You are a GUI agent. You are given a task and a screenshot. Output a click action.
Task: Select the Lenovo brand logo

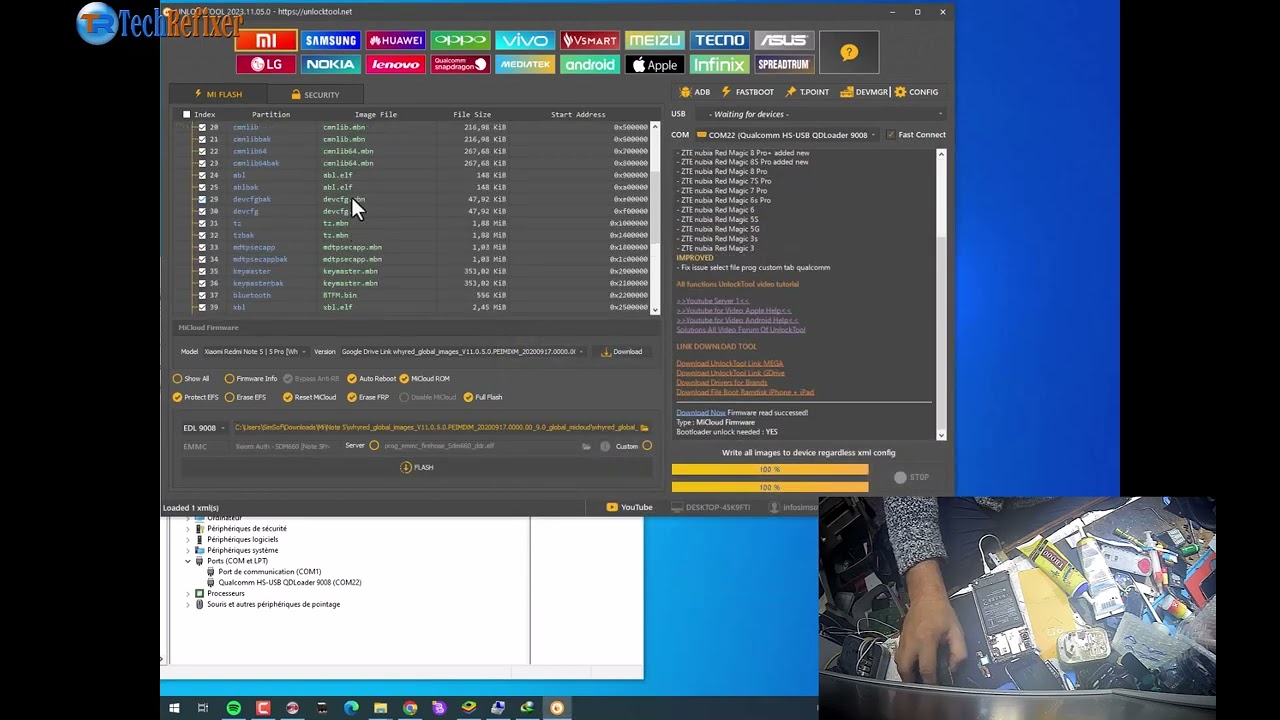click(396, 64)
